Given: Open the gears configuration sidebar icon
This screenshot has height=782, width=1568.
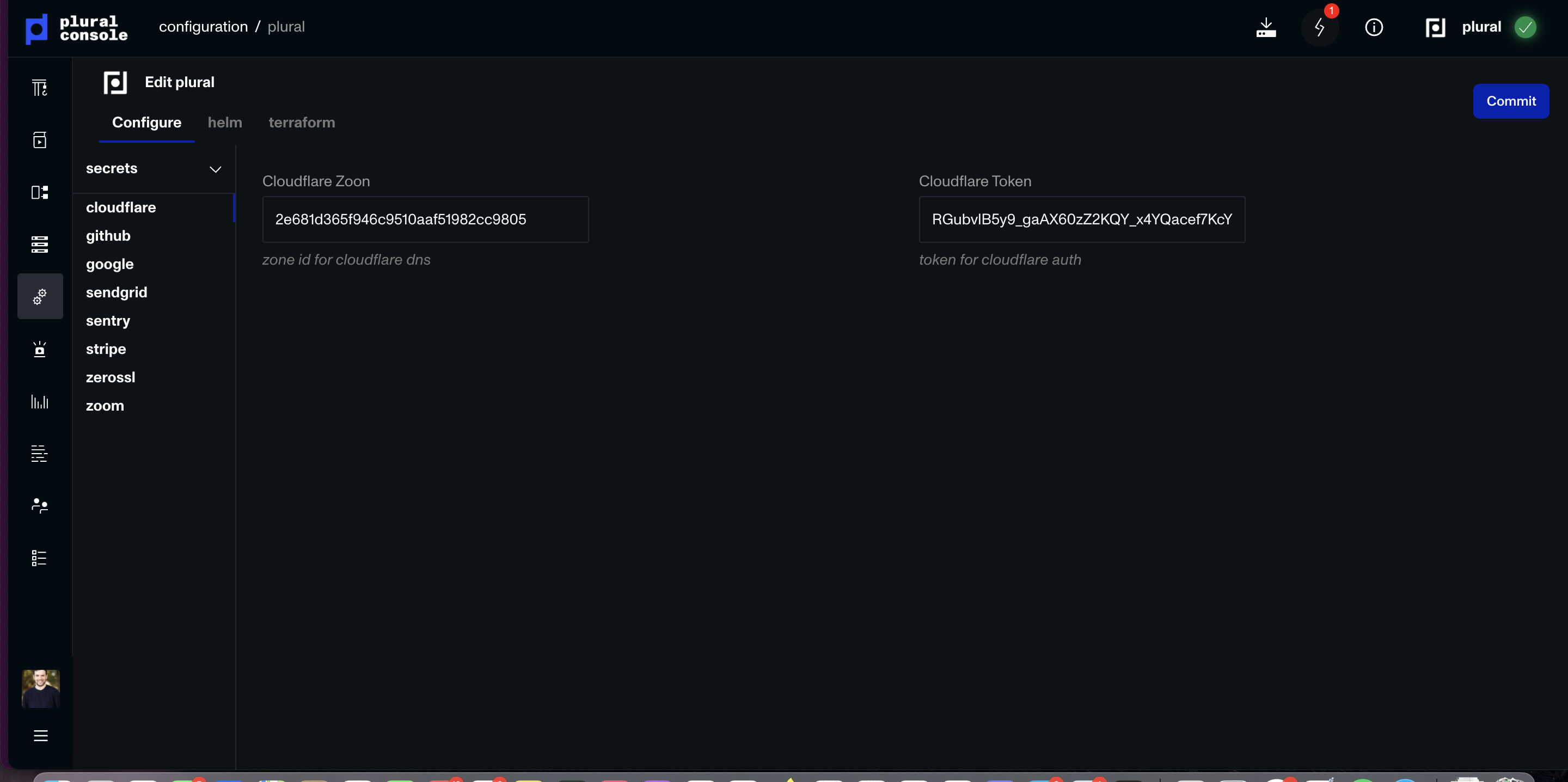Looking at the screenshot, I should pyautogui.click(x=40, y=296).
